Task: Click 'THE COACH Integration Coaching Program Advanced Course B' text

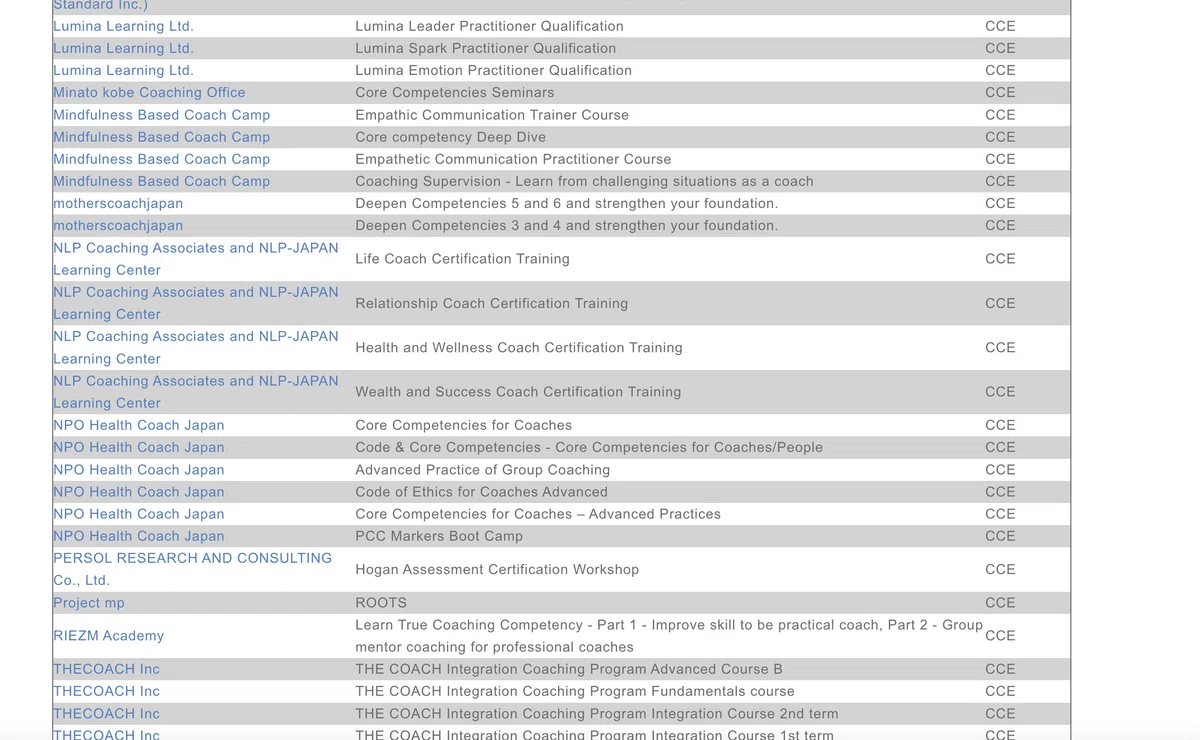Action: pyautogui.click(x=569, y=669)
